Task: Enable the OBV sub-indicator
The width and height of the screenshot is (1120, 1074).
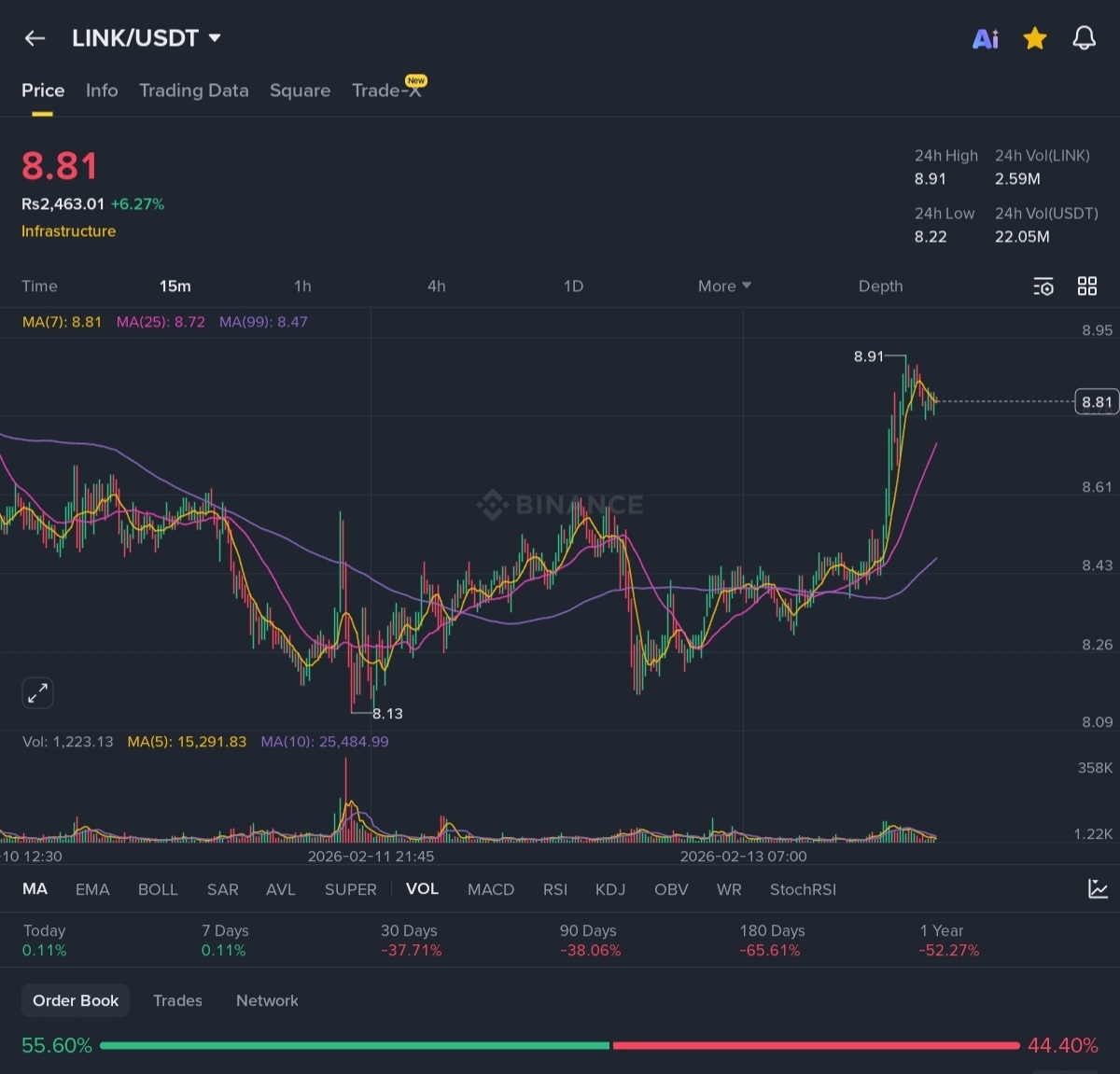Action: click(x=671, y=889)
